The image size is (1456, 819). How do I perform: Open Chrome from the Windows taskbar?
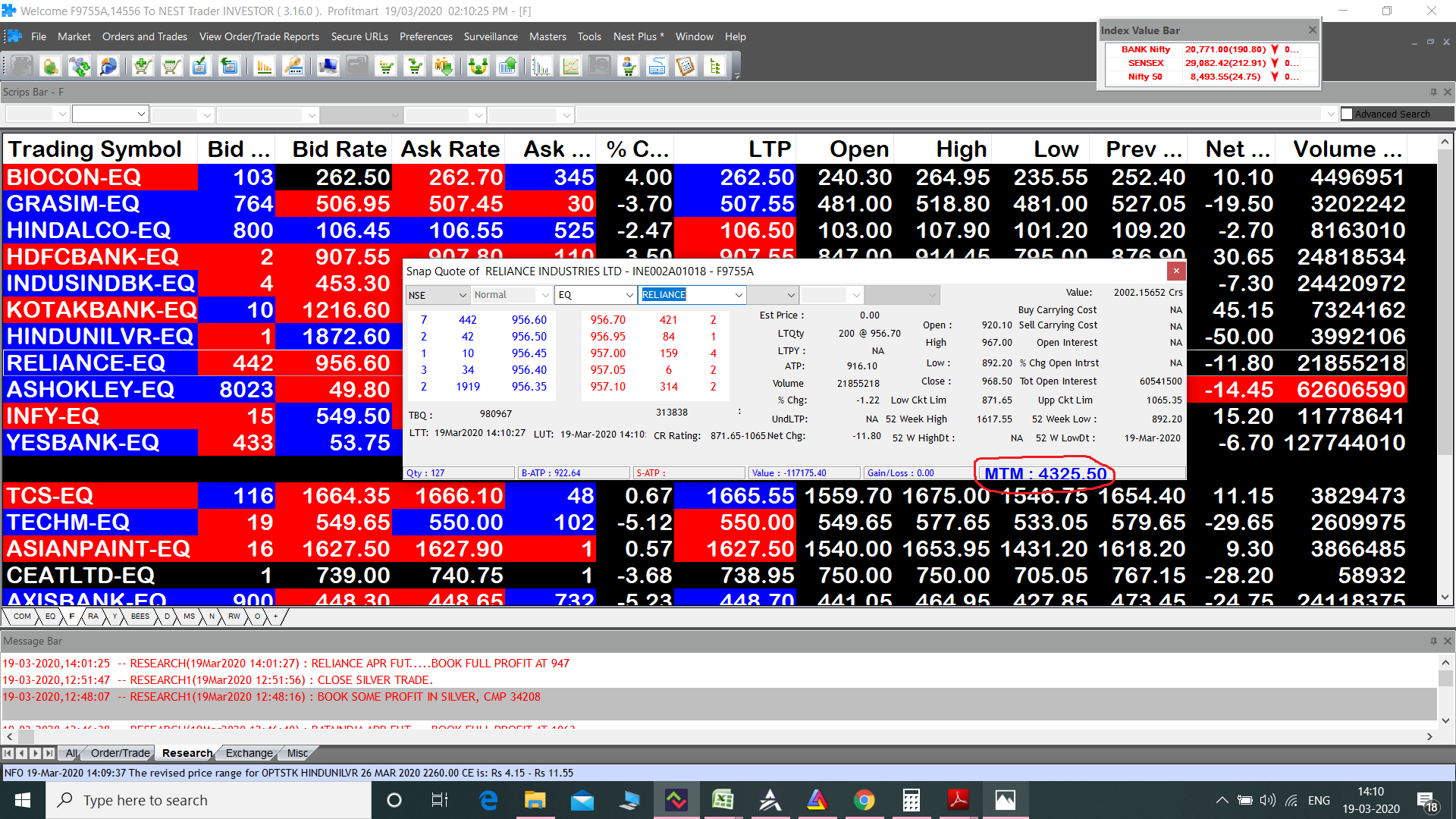point(864,800)
